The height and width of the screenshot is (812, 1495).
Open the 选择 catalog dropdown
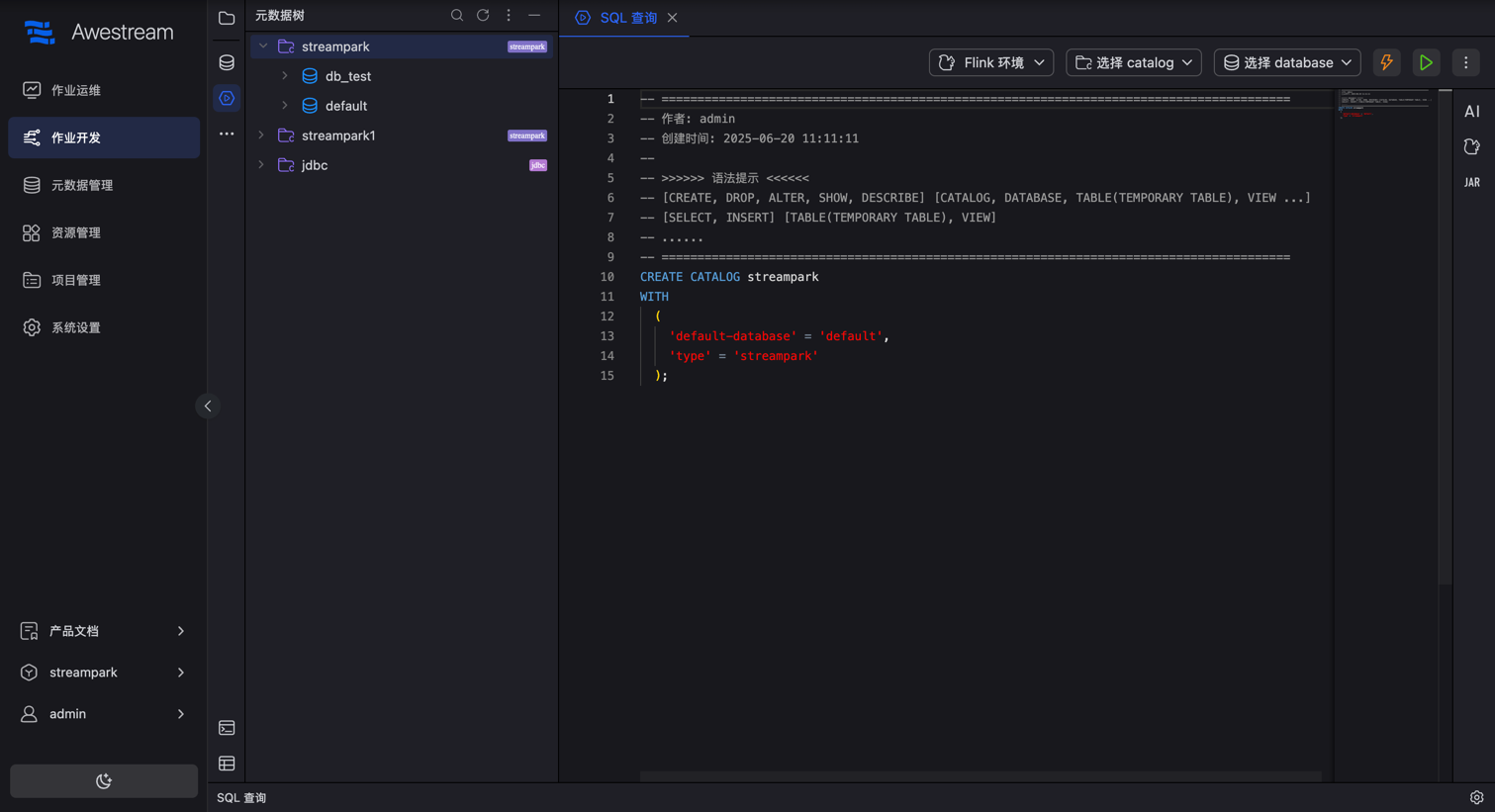[1133, 62]
